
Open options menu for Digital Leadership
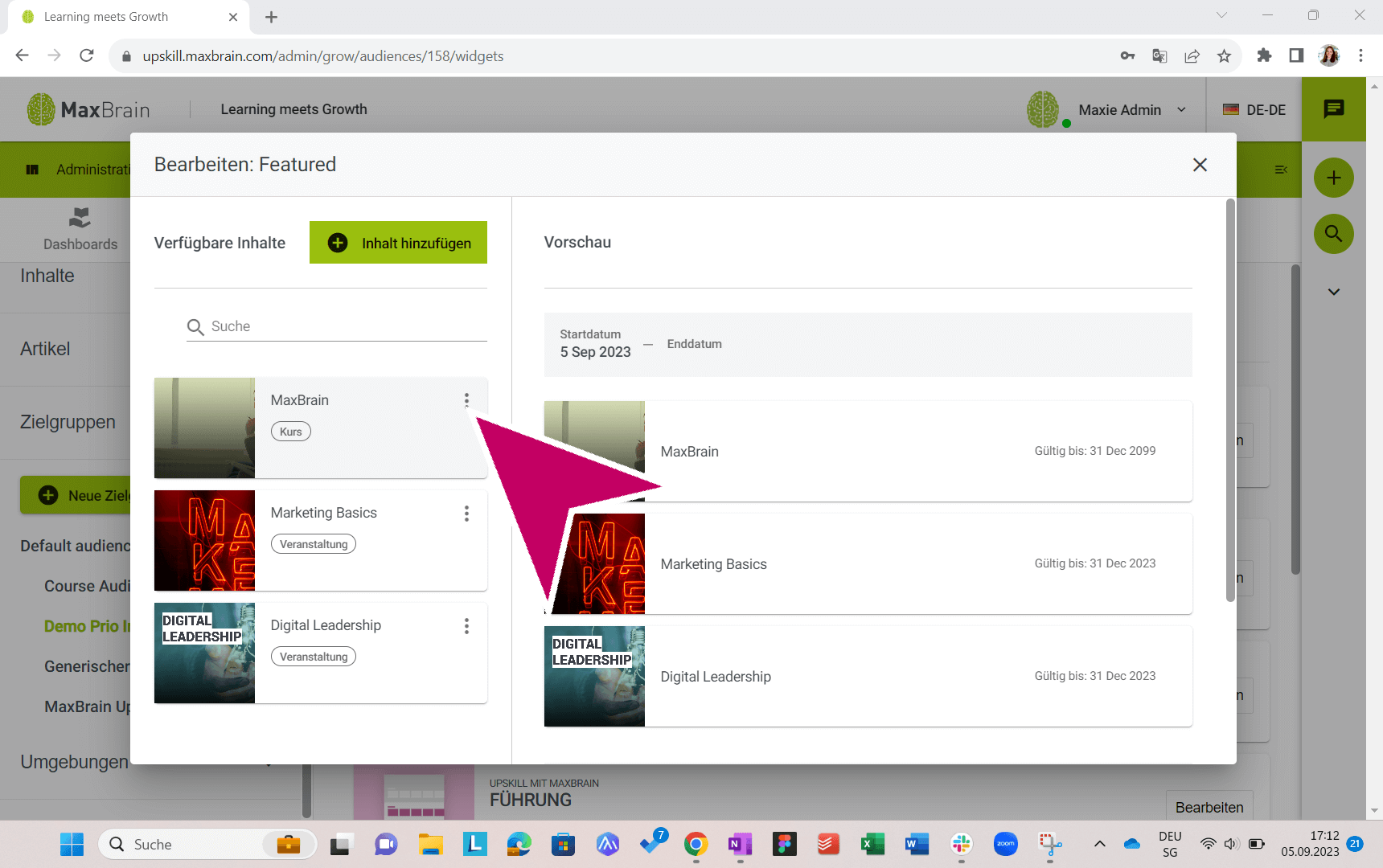click(x=466, y=626)
